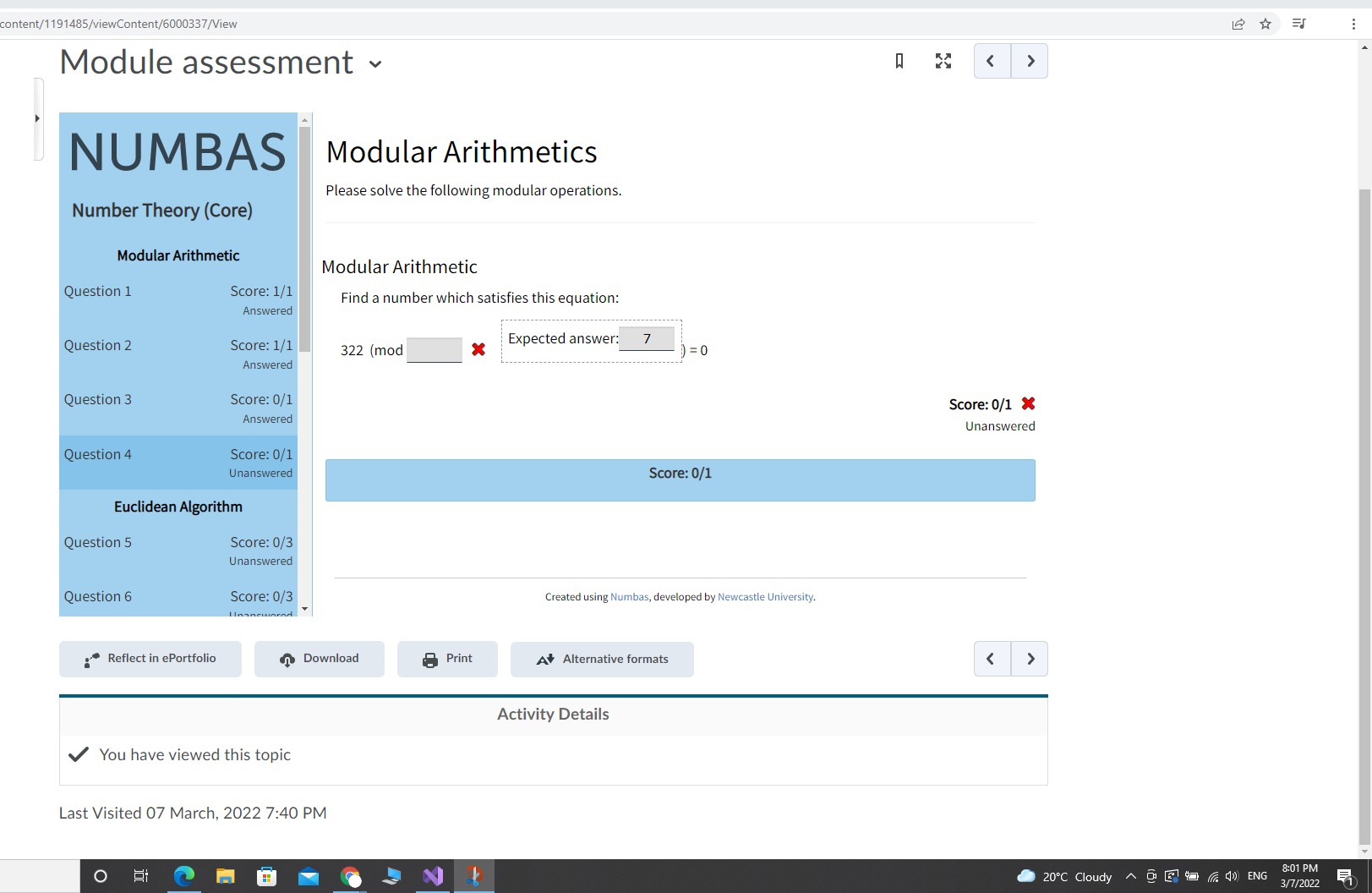Click the share icon in the browser toolbar
Image resolution: width=1372 pixels, height=893 pixels.
click(1238, 24)
